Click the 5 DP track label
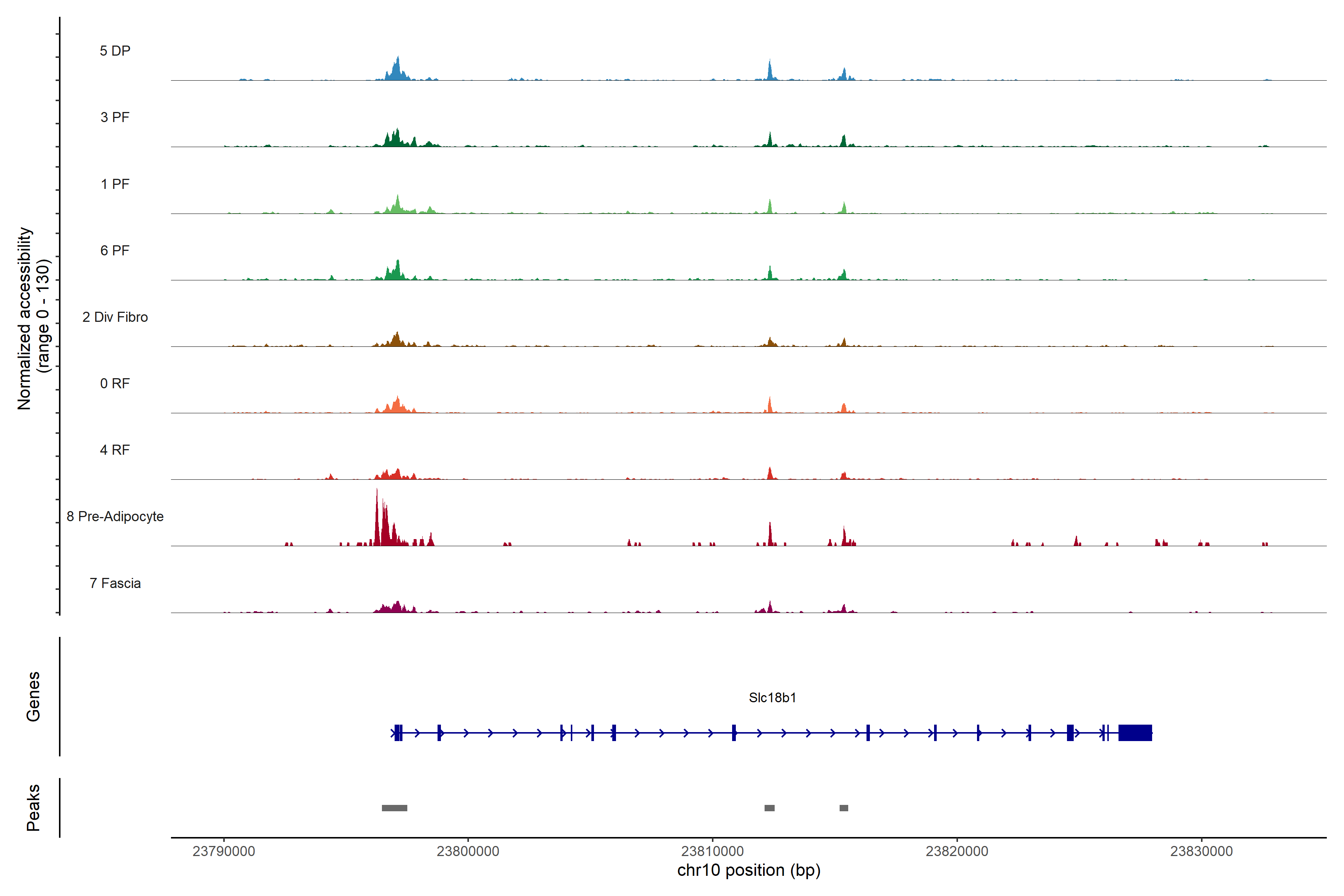This screenshot has height=896, width=1344. [115, 51]
